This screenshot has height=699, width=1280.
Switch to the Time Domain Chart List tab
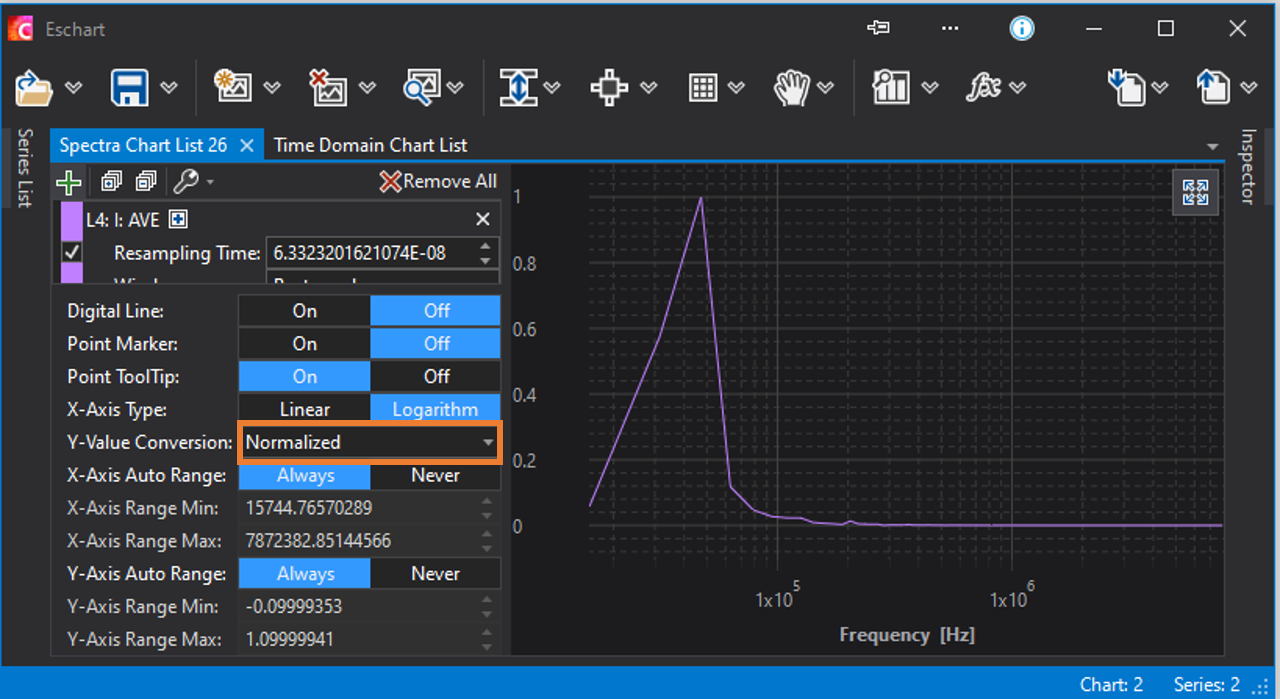tap(370, 145)
